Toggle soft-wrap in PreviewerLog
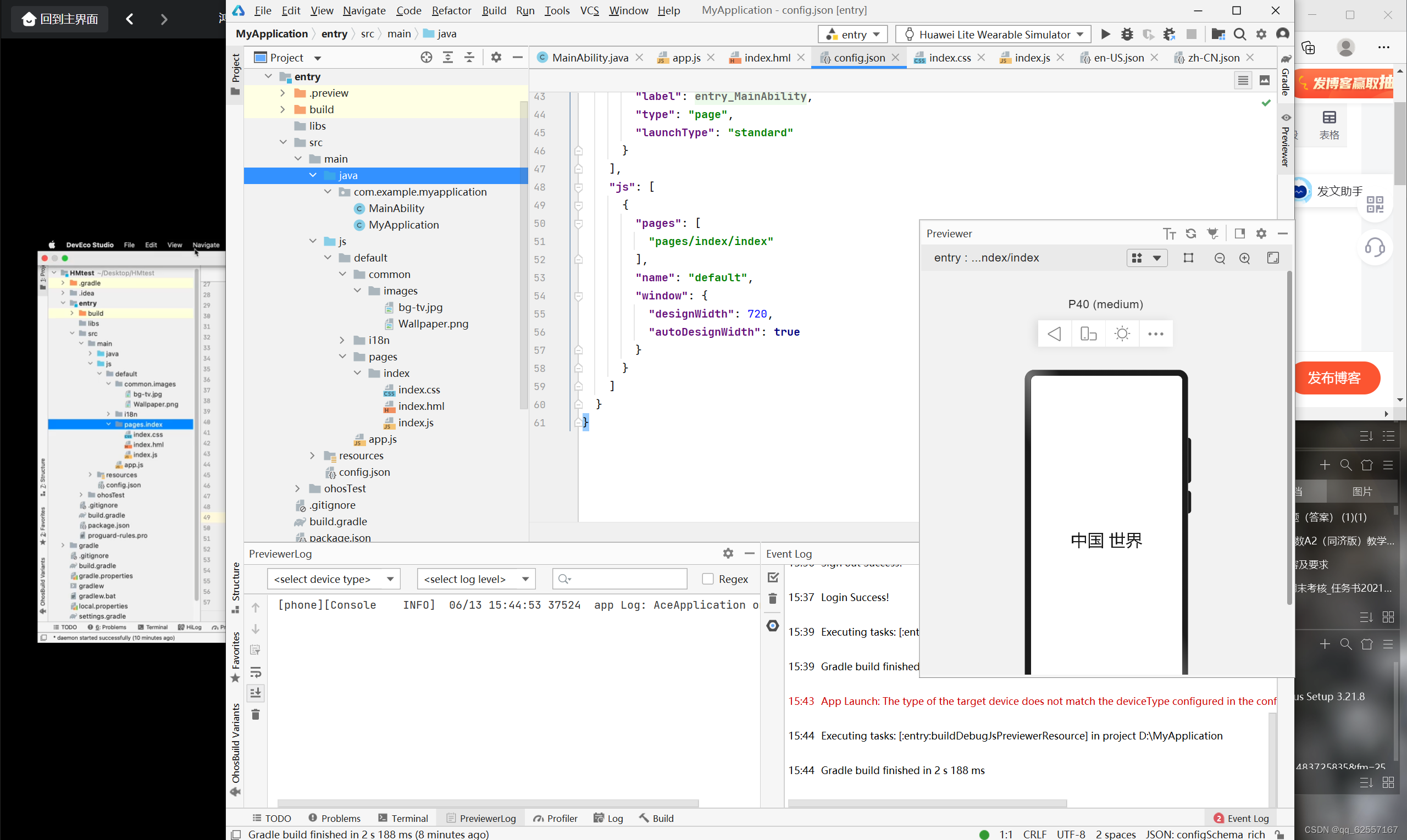Image resolution: width=1407 pixels, height=840 pixels. point(256,672)
